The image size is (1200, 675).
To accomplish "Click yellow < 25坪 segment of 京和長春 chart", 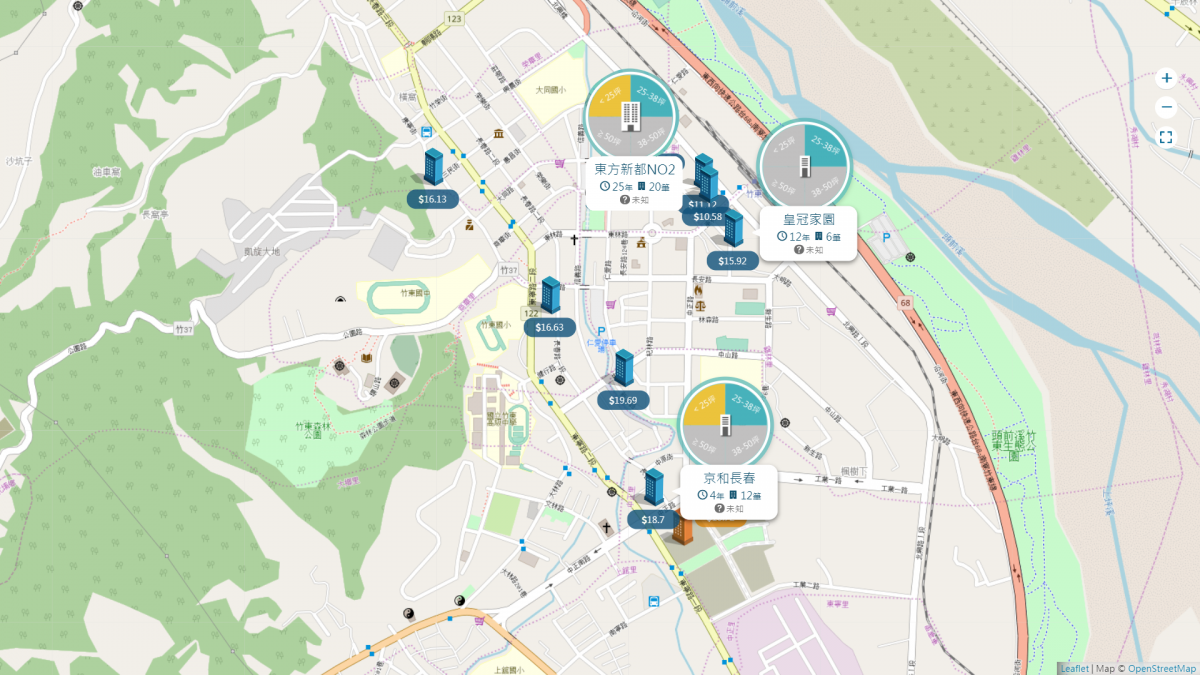I will pyautogui.click(x=704, y=404).
